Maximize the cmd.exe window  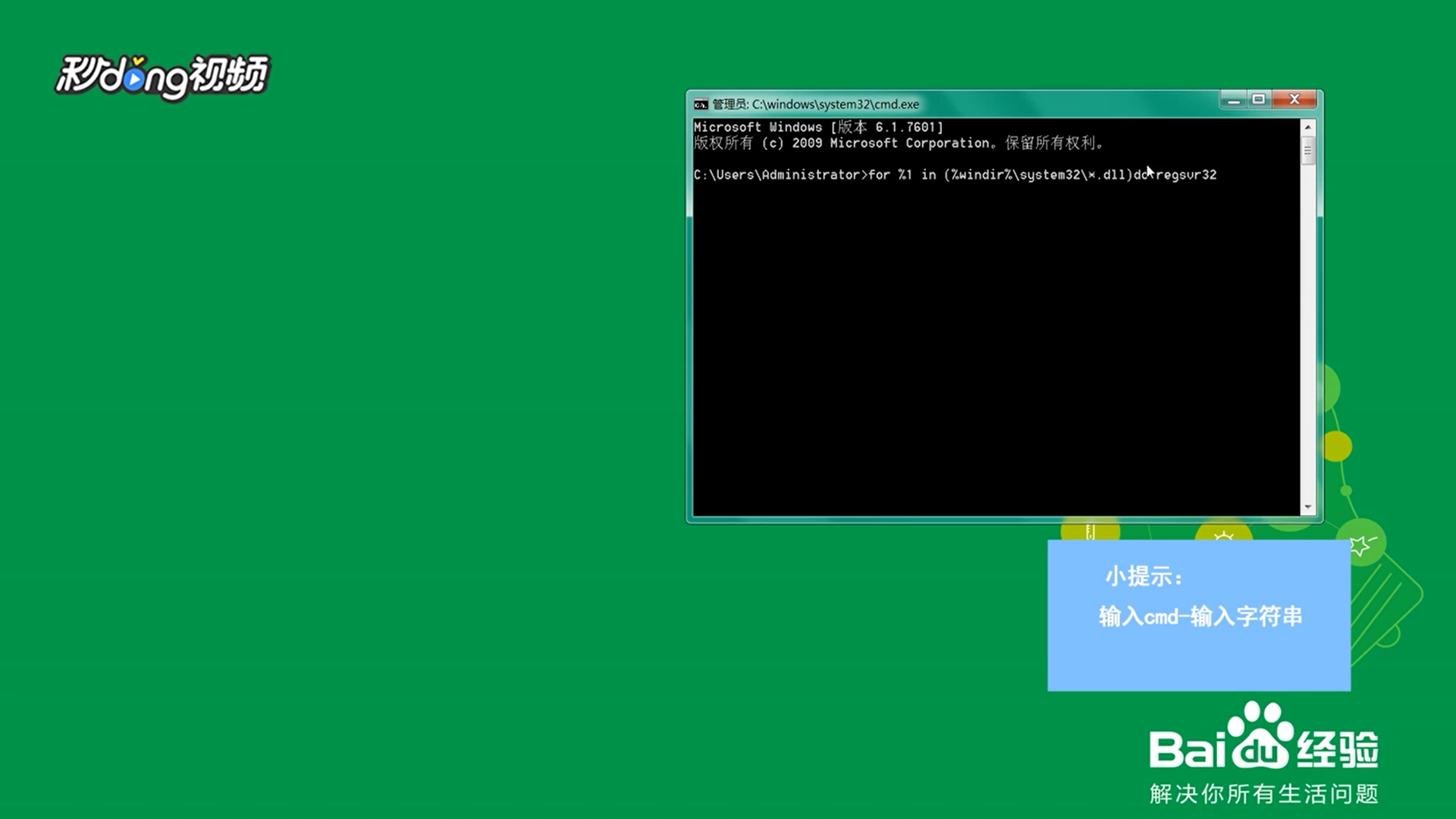[x=1259, y=99]
